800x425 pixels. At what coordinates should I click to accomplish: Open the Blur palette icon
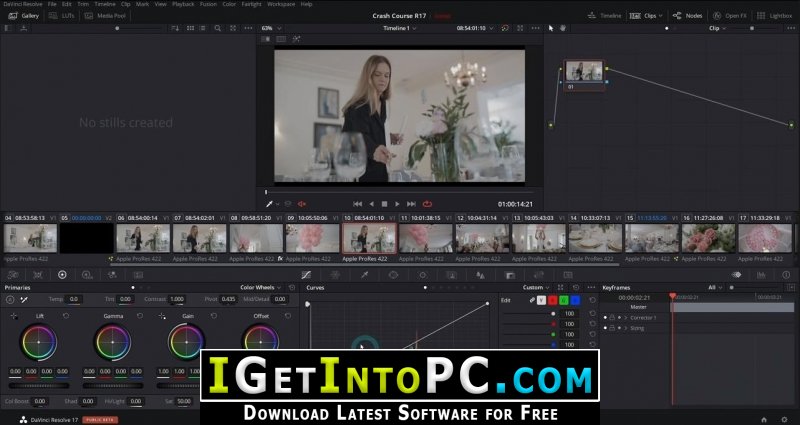(480, 275)
